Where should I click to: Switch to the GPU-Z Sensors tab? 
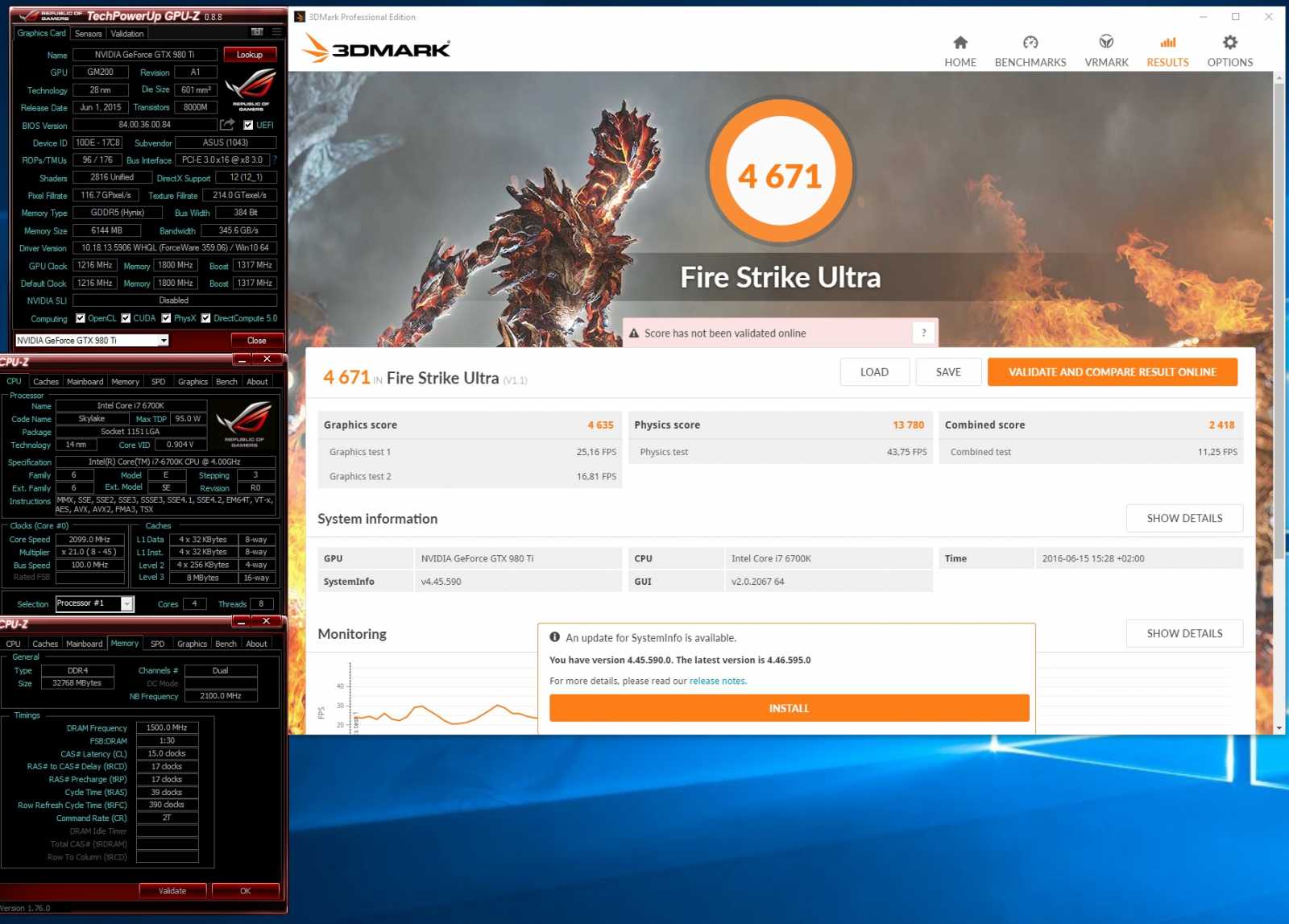tap(88, 34)
